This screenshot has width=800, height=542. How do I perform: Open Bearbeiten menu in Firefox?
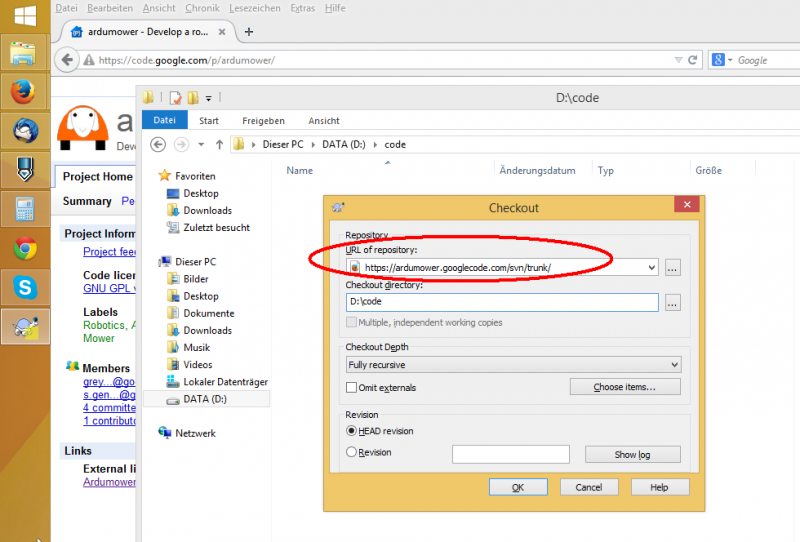(110, 8)
